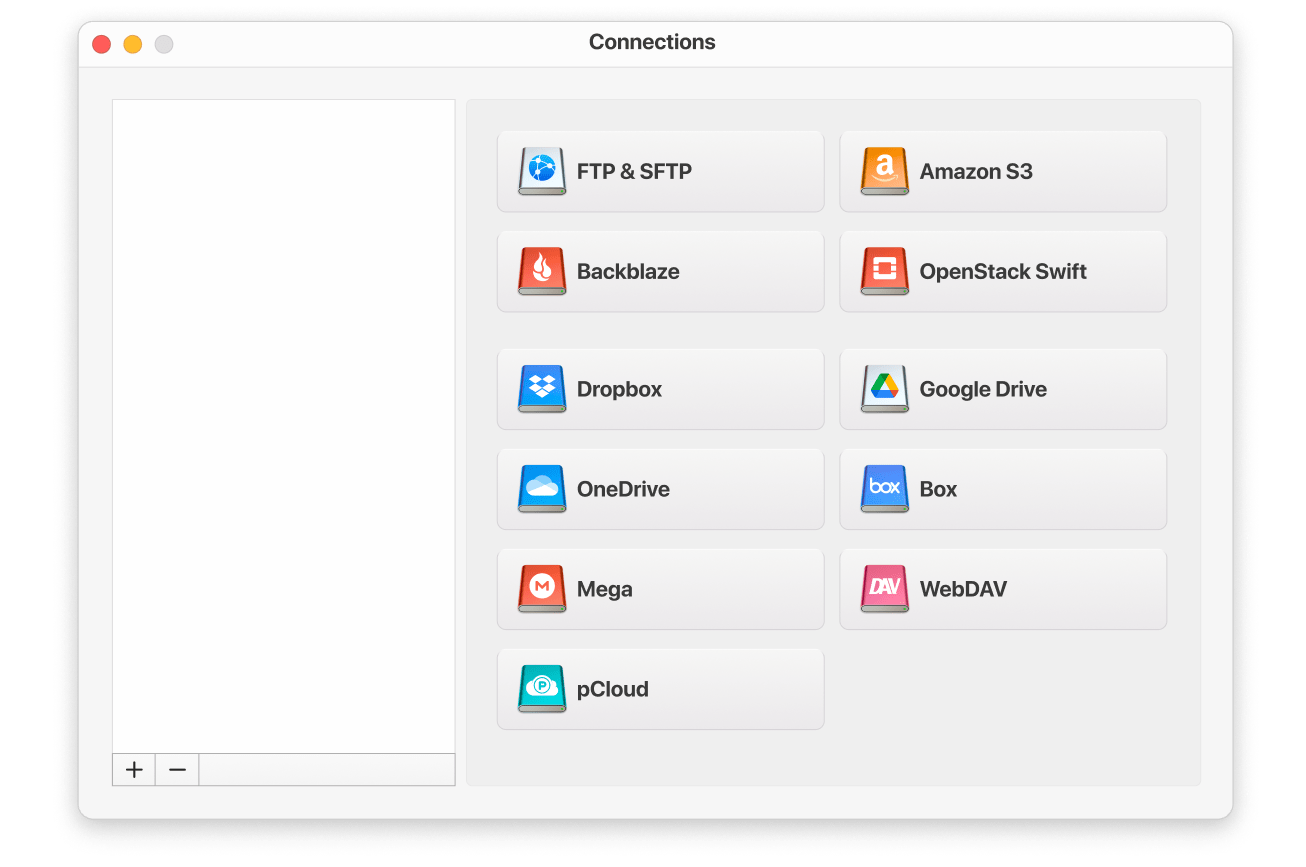Viewport: 1306px width, 867px height.
Task: Choose the Backblaze flame drive icon
Action: (x=541, y=271)
